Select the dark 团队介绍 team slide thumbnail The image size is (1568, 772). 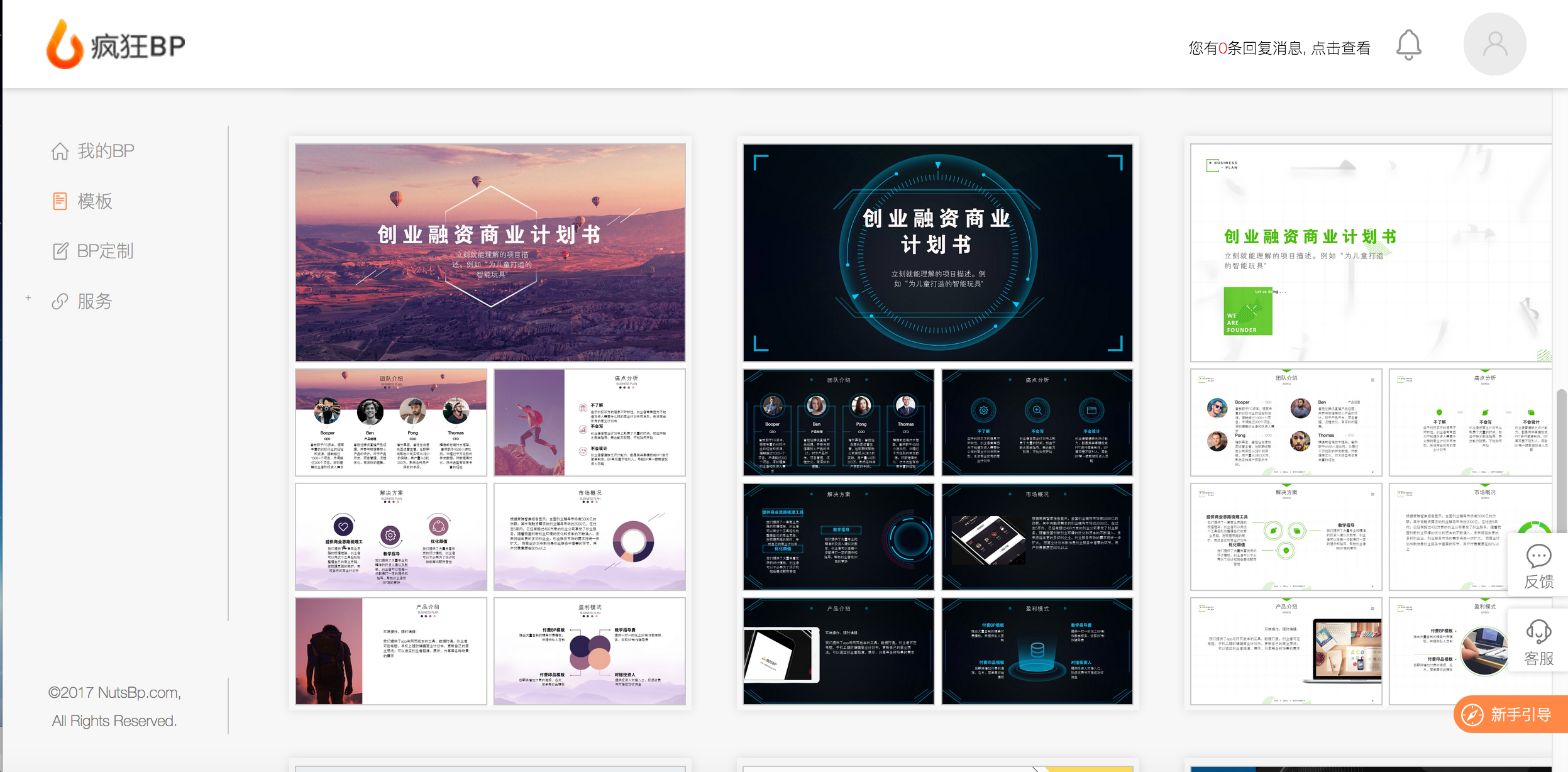(x=838, y=422)
